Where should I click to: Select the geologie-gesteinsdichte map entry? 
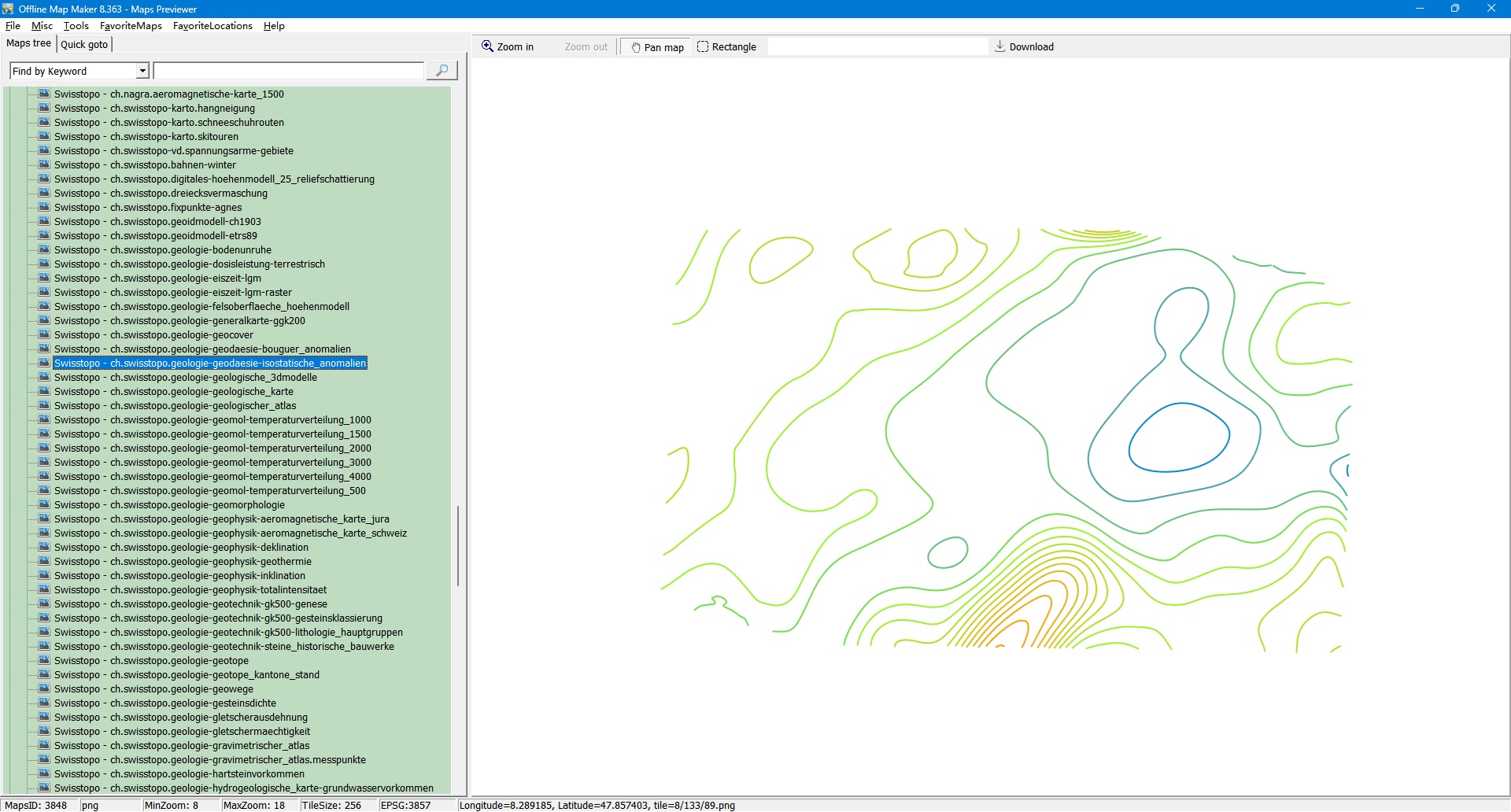[164, 703]
